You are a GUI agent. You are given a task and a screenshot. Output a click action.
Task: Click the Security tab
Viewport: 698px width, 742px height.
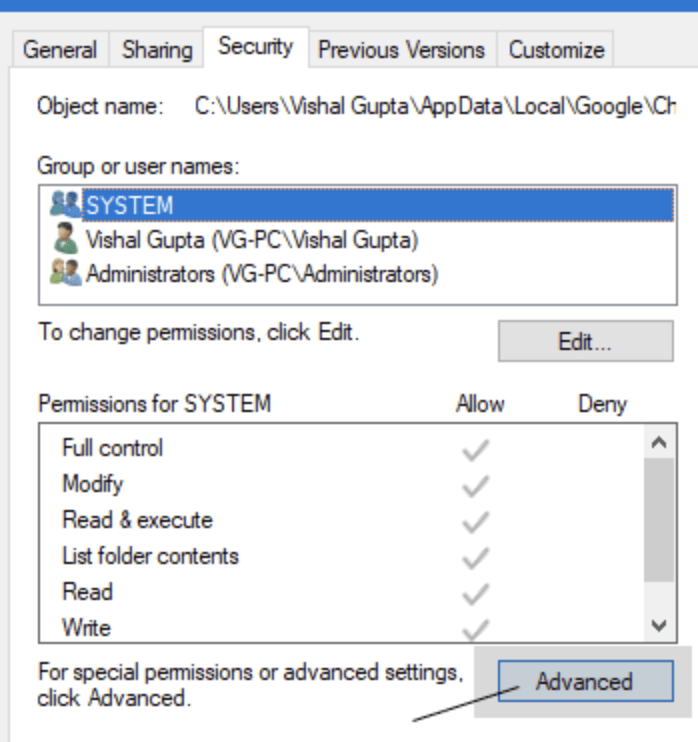click(x=256, y=46)
